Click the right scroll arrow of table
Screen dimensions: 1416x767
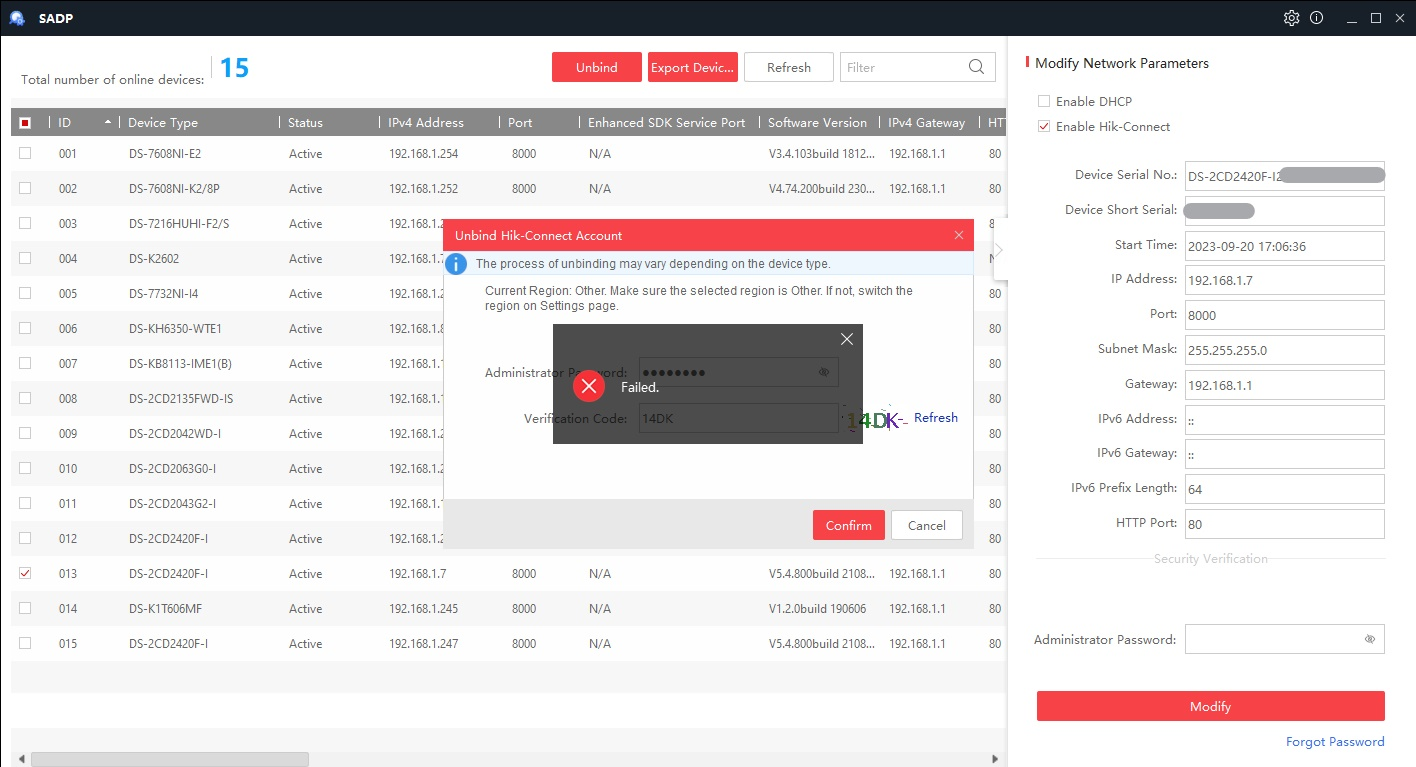point(995,759)
